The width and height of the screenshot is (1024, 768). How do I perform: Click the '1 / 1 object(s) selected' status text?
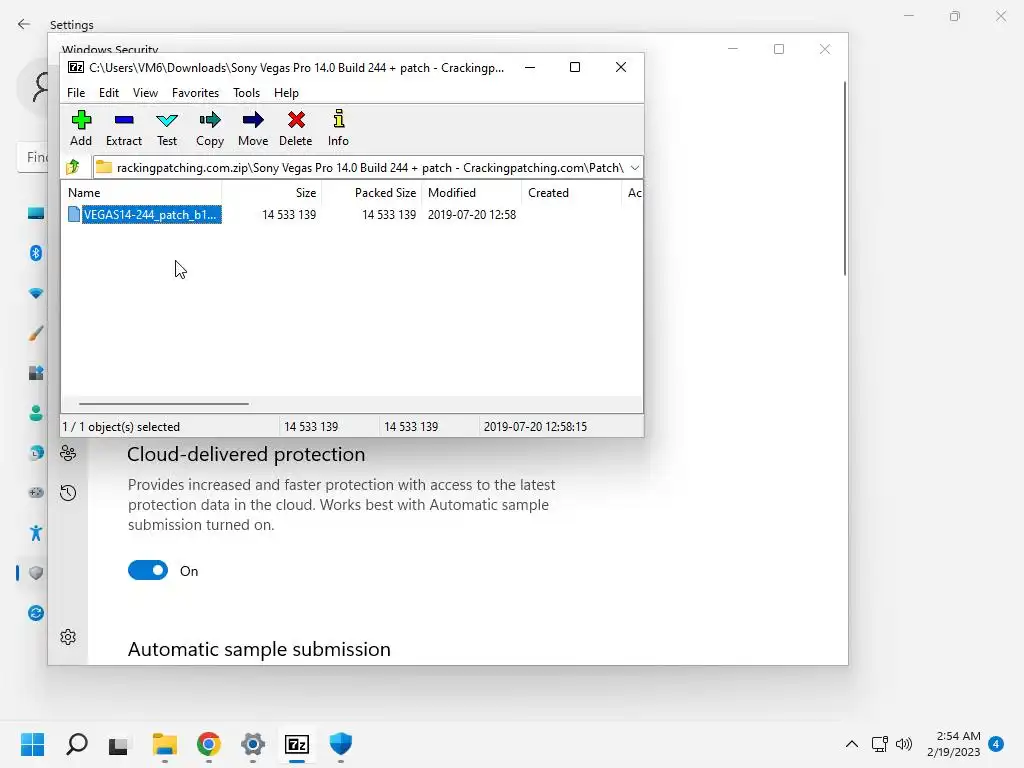point(121,426)
